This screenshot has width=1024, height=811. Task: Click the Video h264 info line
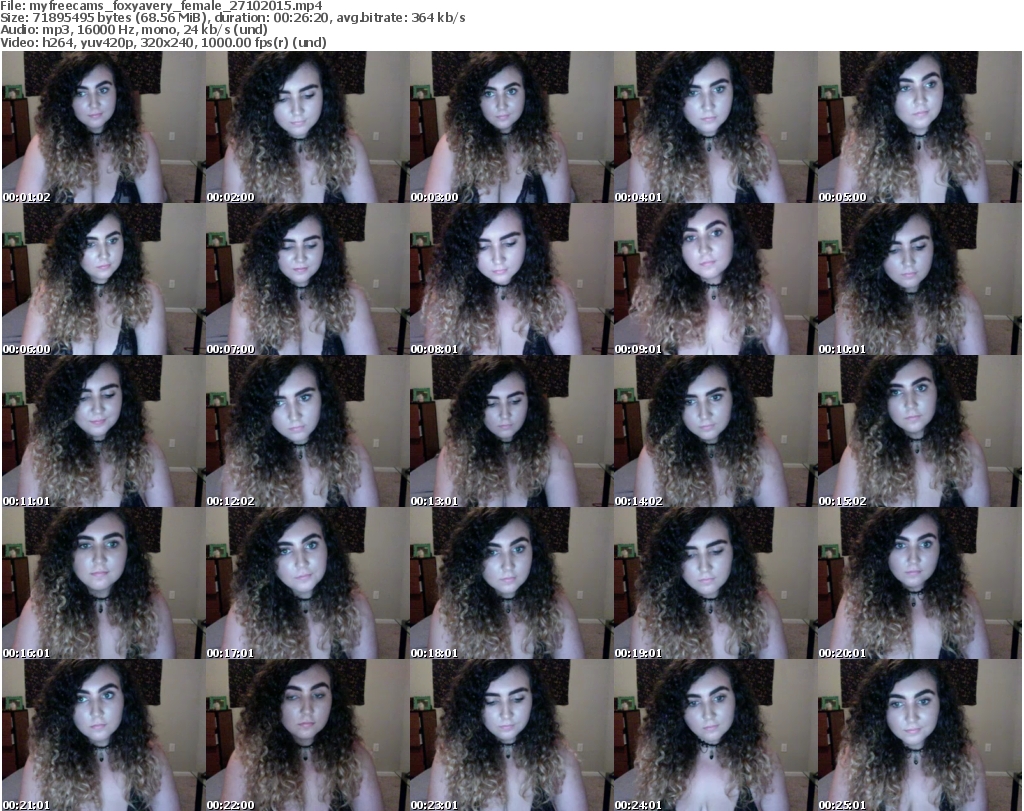point(163,42)
